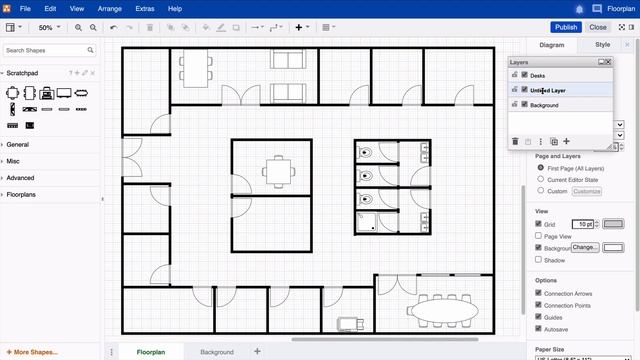Screen dimensions: 640x360
Task: Delete the selected layer with trash icon
Action: [x=515, y=141]
